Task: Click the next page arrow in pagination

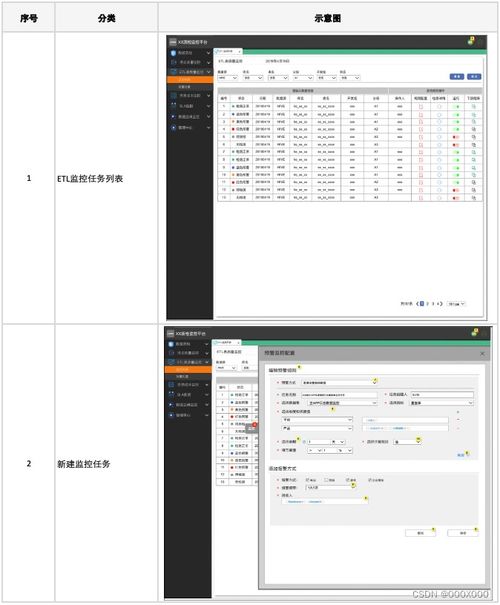Action: click(441, 304)
